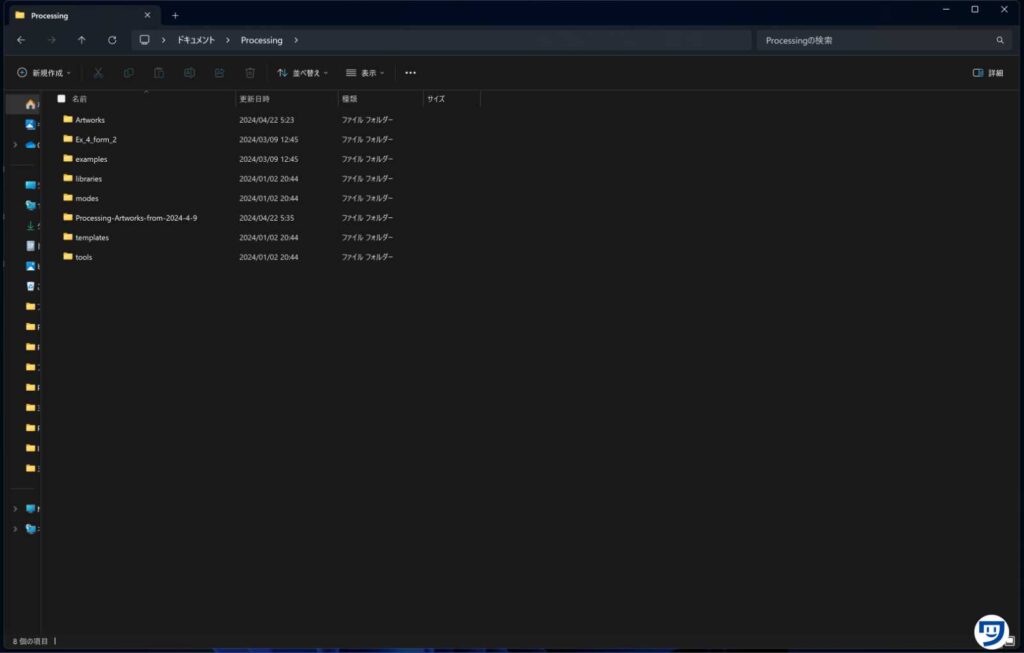This screenshot has width=1024, height=653.
Task: Select the libraries folder
Action: click(x=88, y=178)
